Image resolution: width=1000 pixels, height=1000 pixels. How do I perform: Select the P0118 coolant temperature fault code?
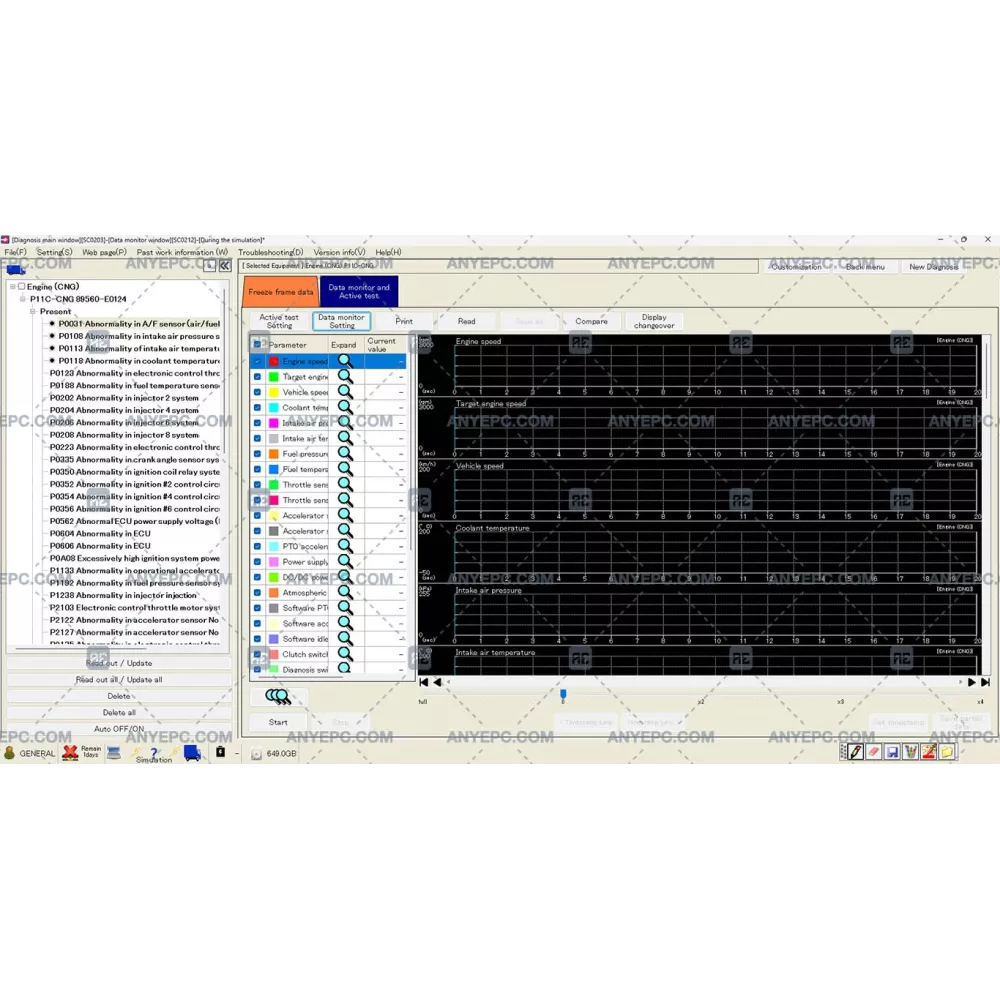pos(138,361)
